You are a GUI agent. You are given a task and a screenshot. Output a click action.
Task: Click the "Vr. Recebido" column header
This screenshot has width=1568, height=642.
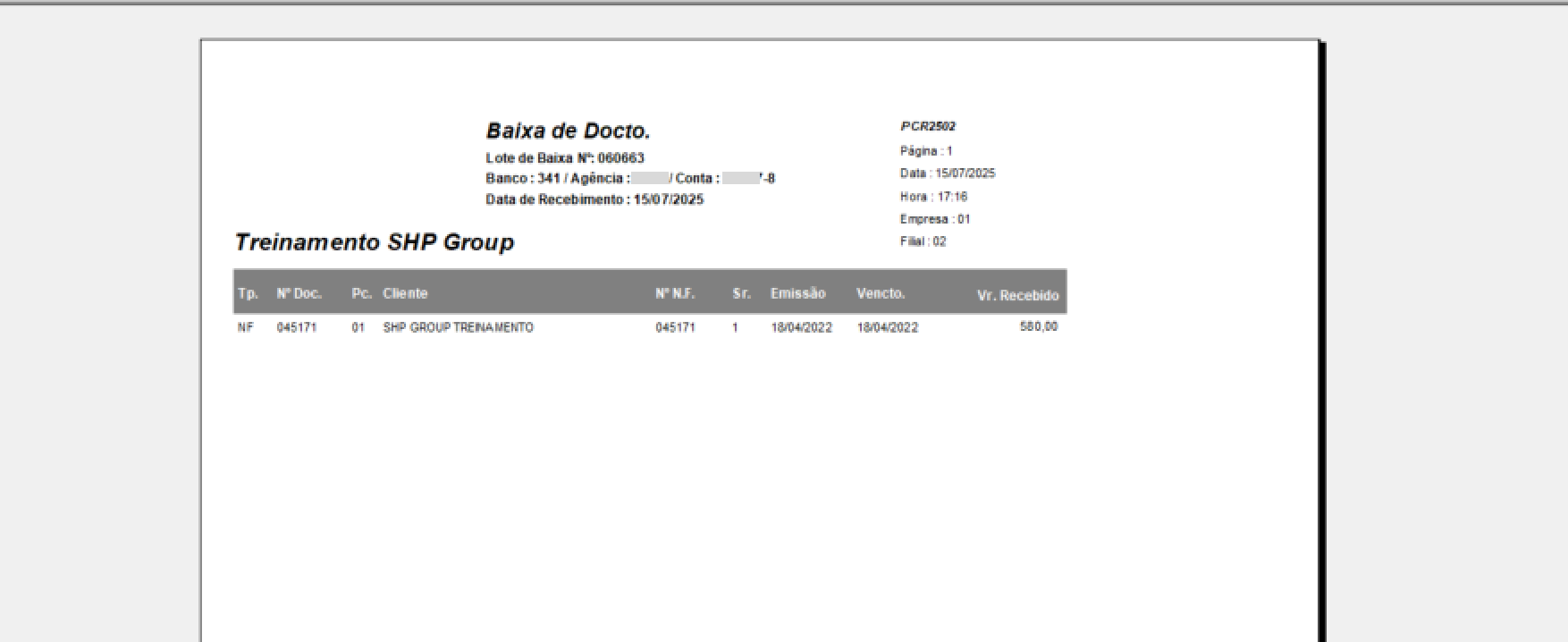click(x=1017, y=295)
